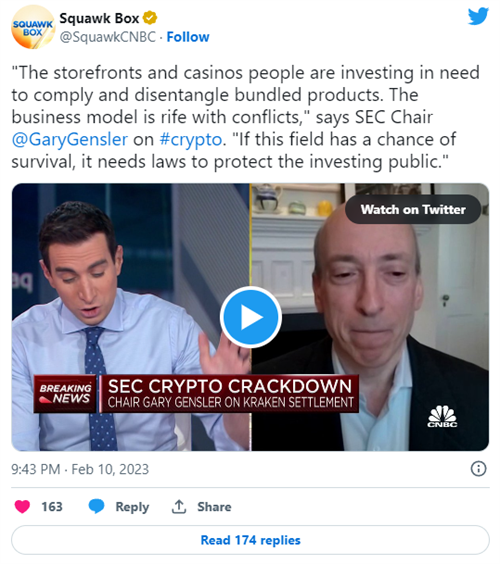Click the Squawk Box profile avatar
Viewport: 500px width, 564px height.
point(33,27)
